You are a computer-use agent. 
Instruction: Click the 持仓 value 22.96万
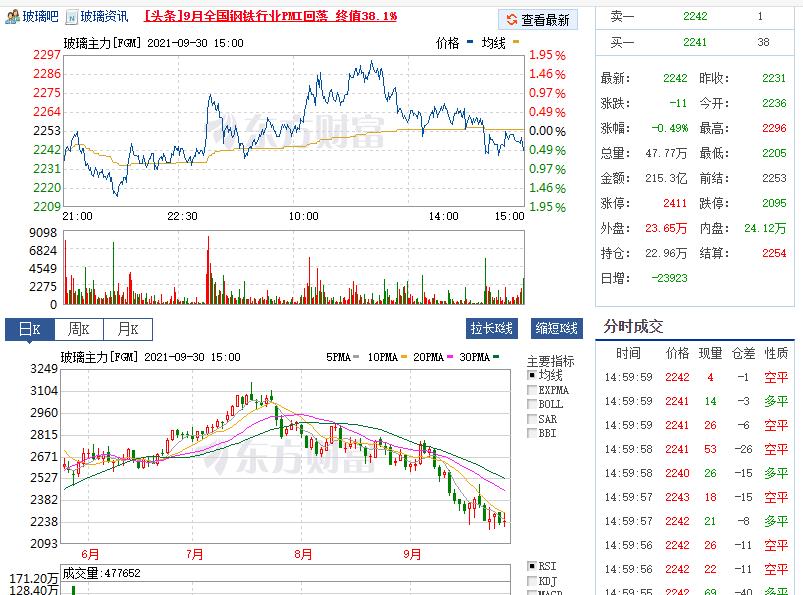click(666, 253)
